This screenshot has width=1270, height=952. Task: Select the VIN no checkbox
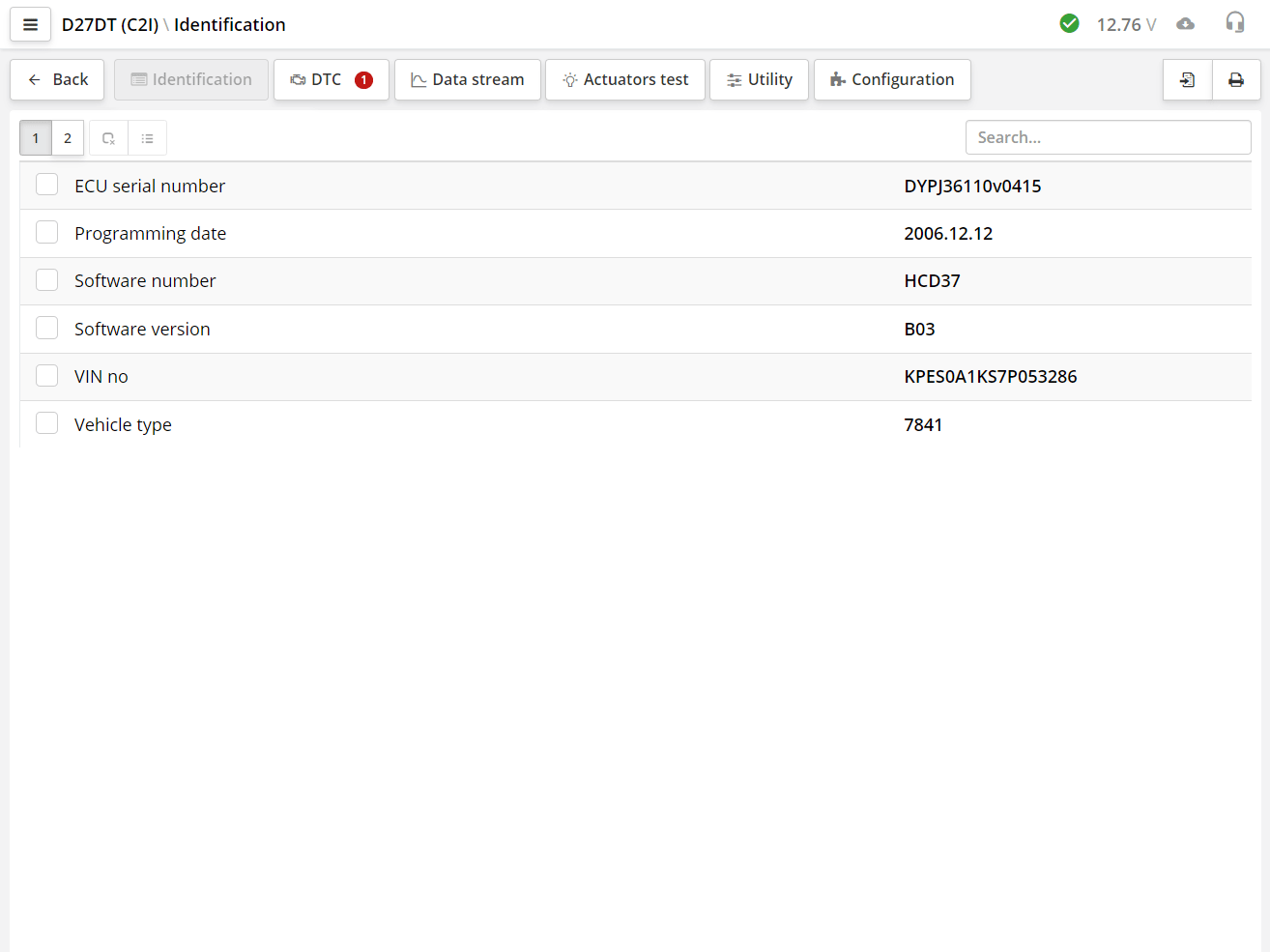(47, 375)
